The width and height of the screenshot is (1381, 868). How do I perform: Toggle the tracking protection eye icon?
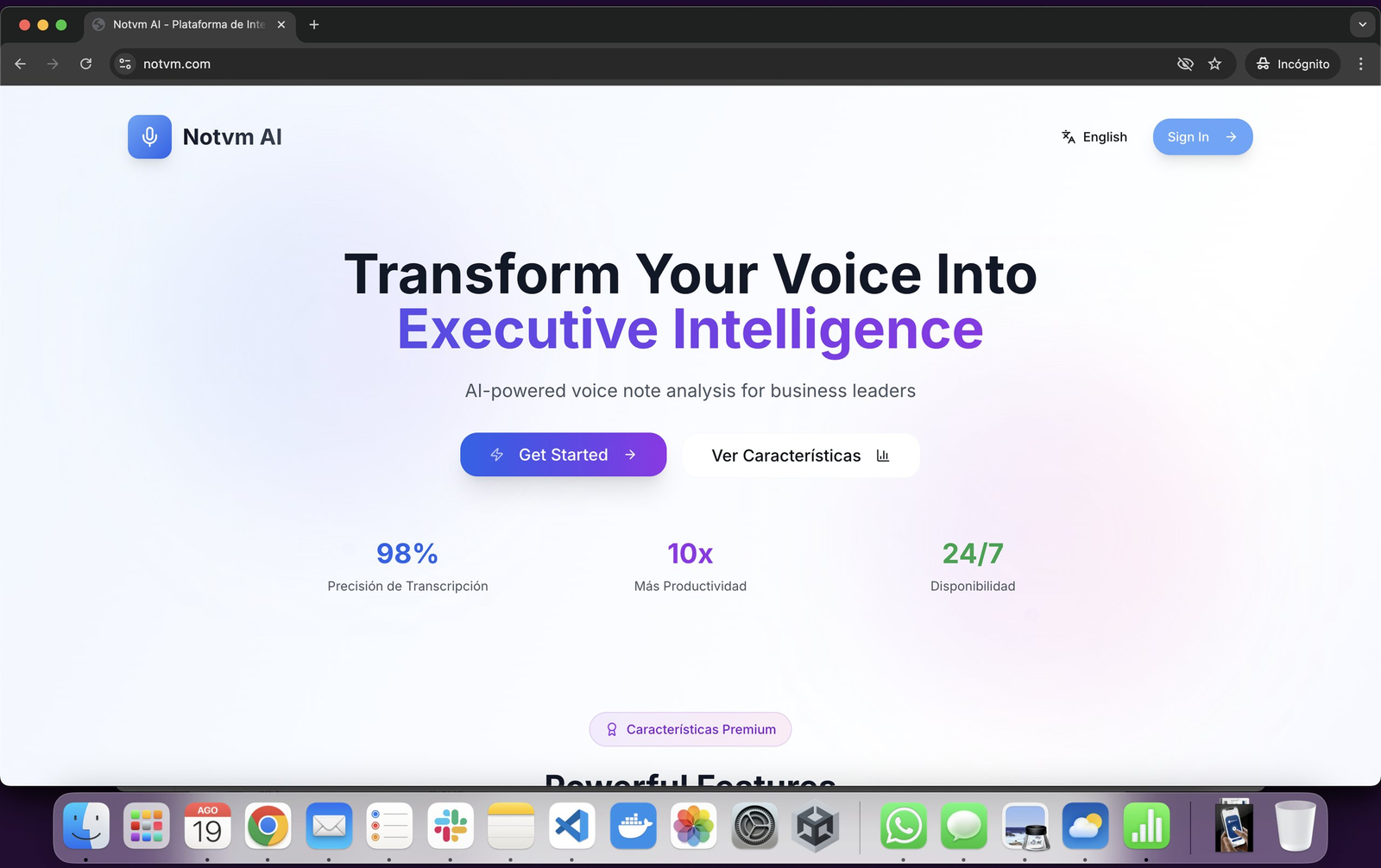pos(1185,64)
